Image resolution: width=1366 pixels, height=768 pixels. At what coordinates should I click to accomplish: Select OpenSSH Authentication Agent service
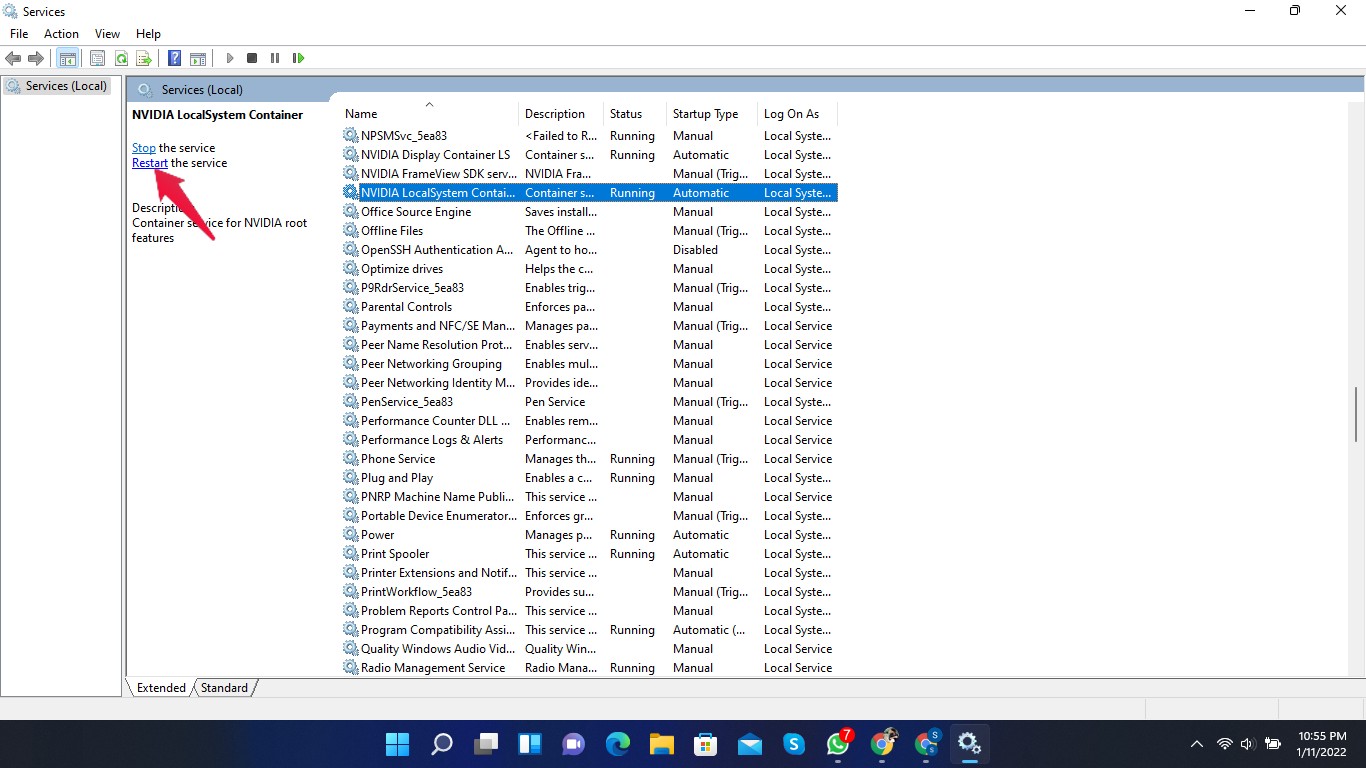click(590, 250)
